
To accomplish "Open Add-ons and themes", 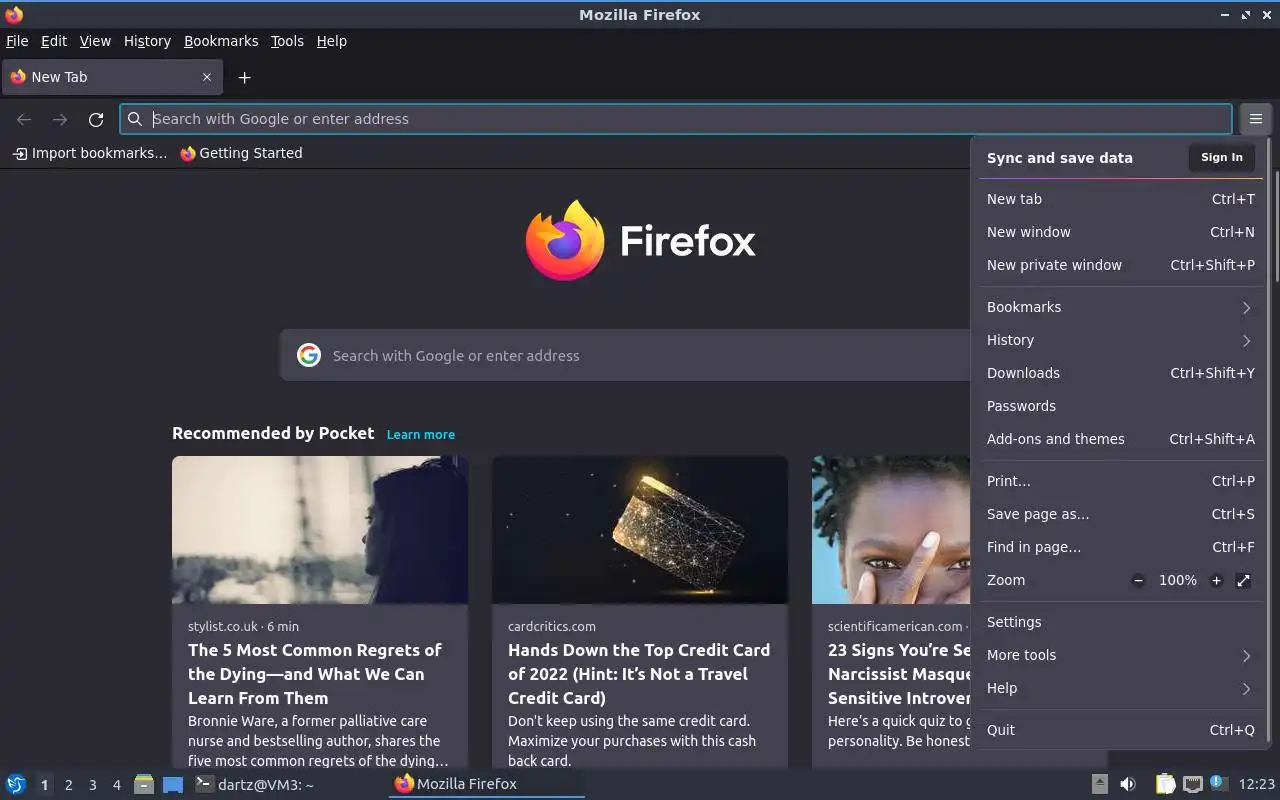I will point(1119,439).
